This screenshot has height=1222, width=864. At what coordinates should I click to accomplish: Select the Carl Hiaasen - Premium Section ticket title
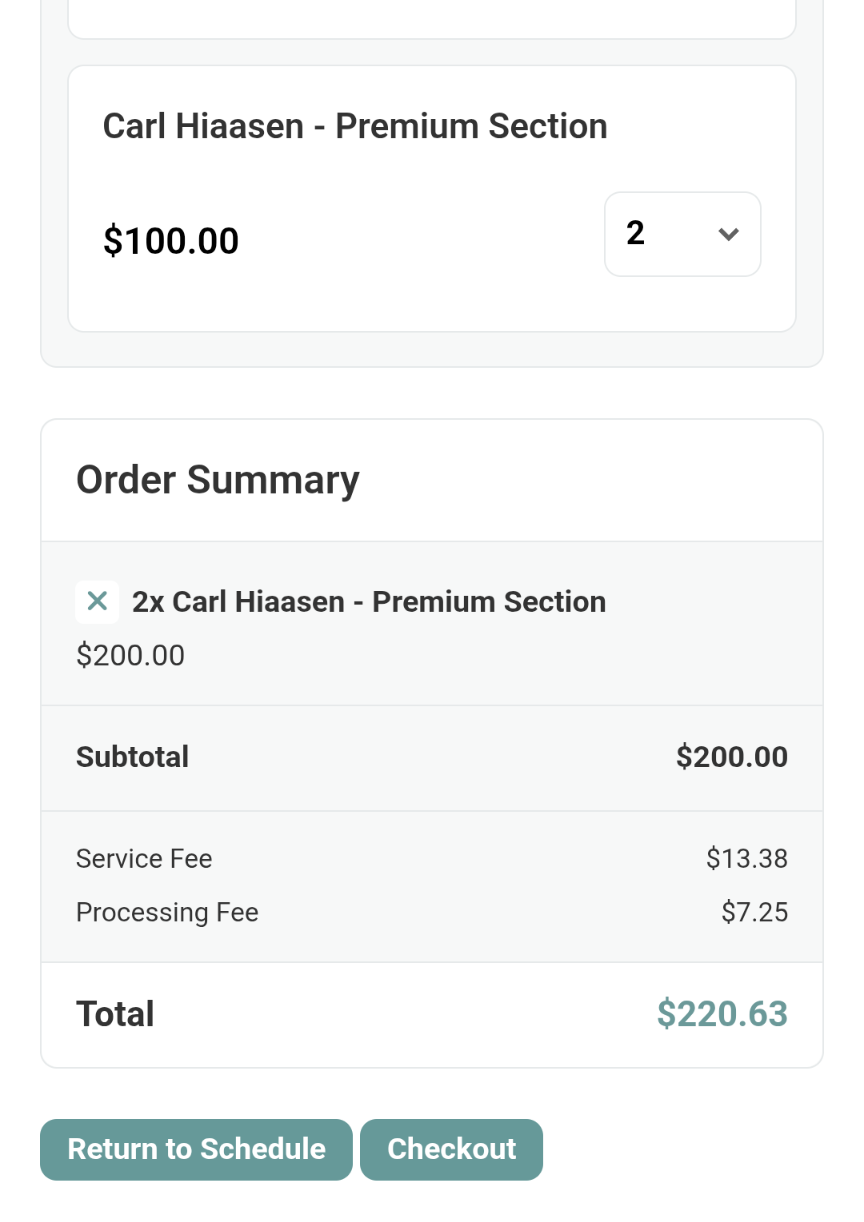coord(355,126)
